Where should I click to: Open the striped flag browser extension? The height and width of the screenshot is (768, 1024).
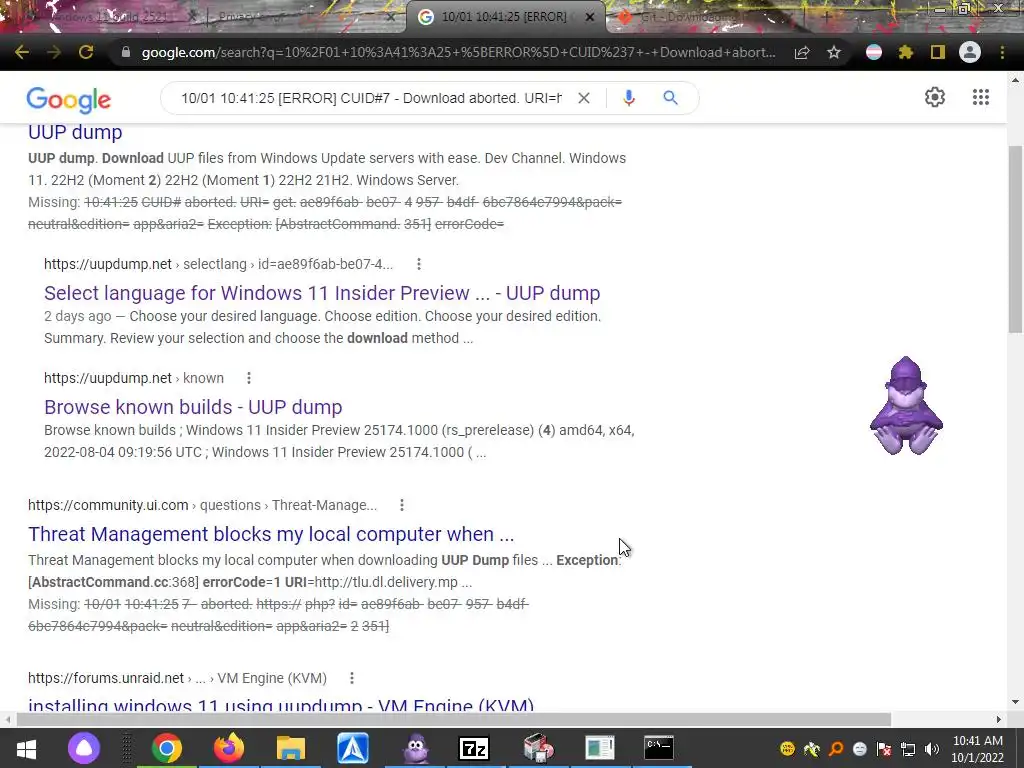point(874,52)
